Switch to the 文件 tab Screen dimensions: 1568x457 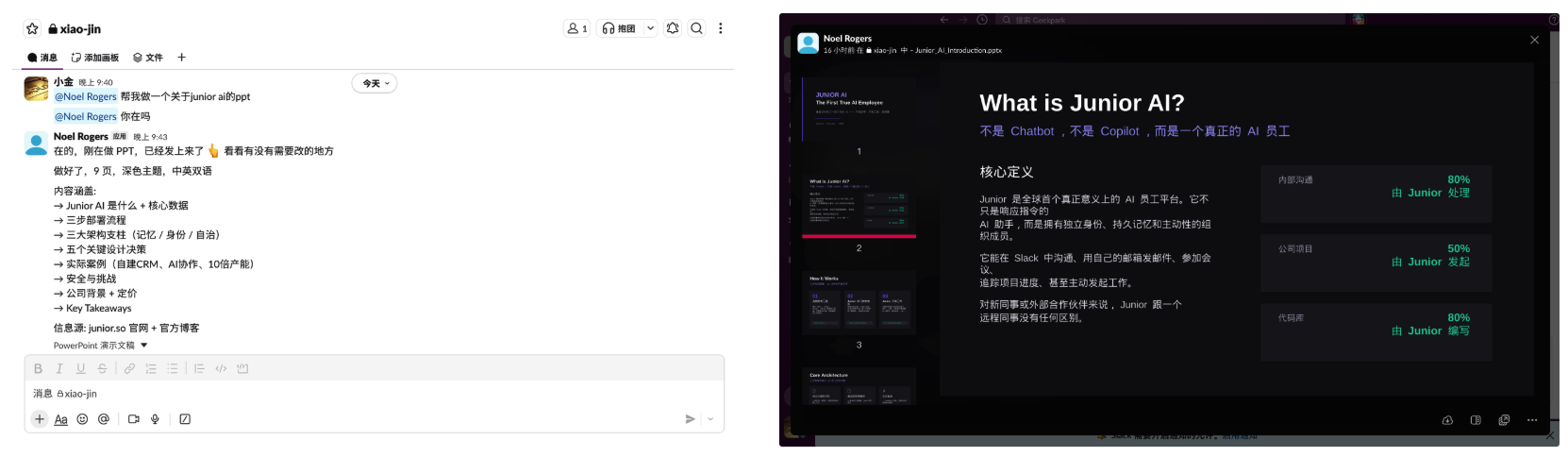(148, 58)
